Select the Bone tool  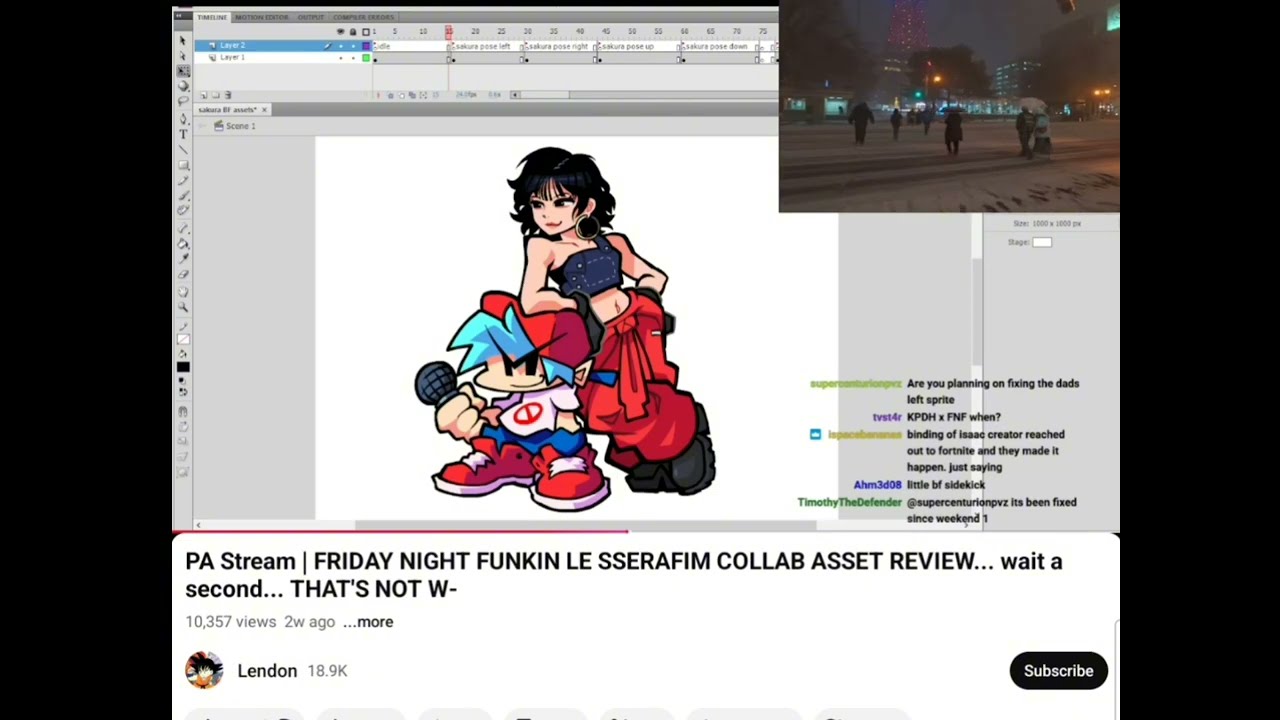point(184,228)
